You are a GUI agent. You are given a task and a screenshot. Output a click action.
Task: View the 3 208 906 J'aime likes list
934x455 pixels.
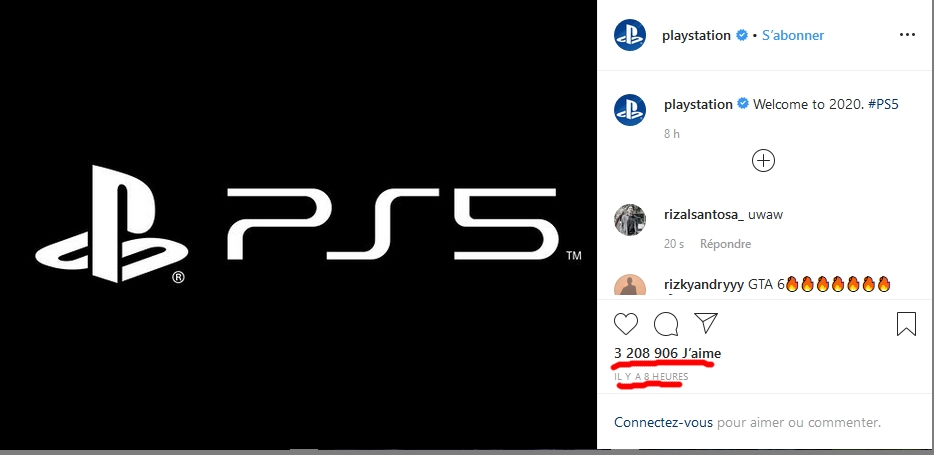tap(667, 354)
